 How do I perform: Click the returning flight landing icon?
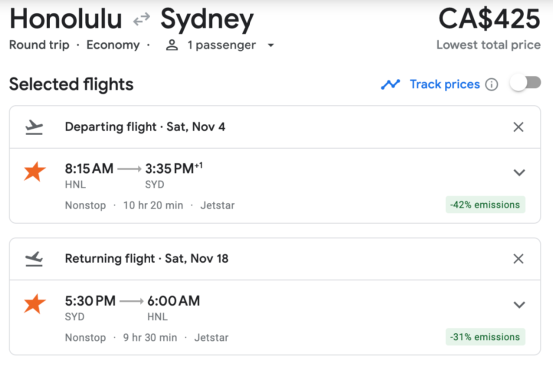coord(34,259)
